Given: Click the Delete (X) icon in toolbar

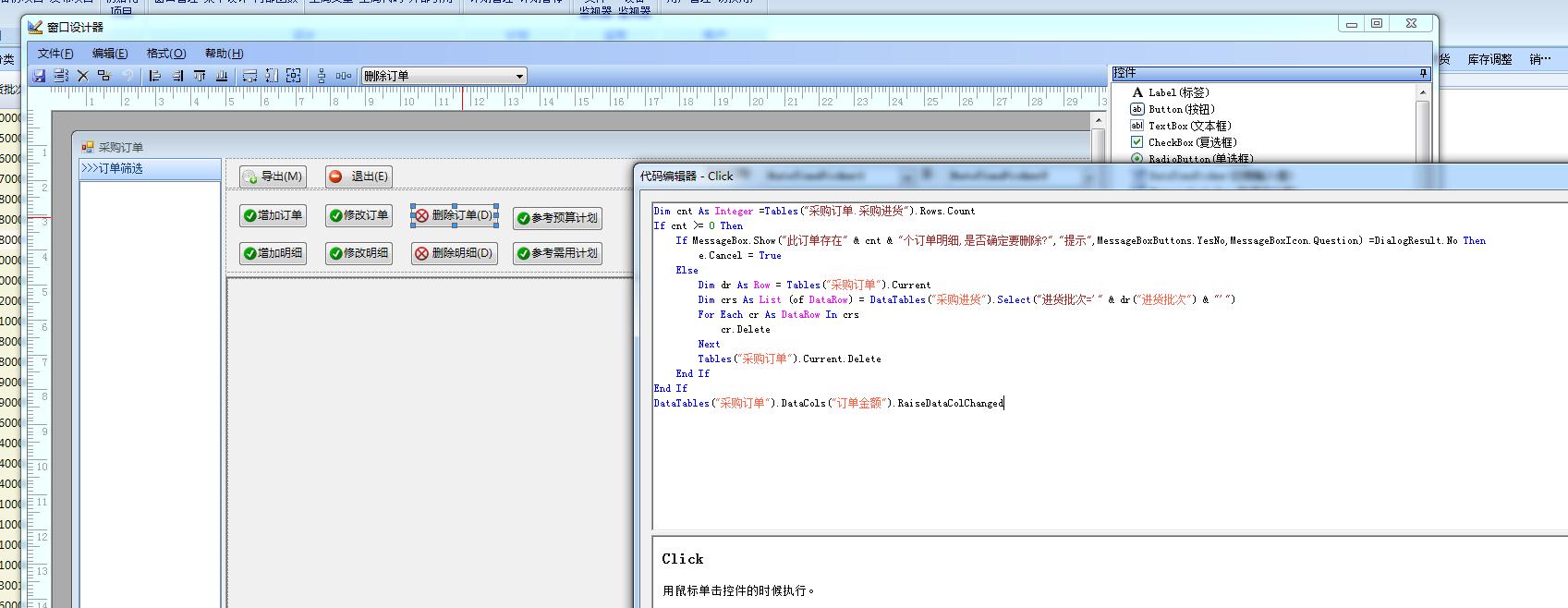Looking at the screenshot, I should coord(82,76).
